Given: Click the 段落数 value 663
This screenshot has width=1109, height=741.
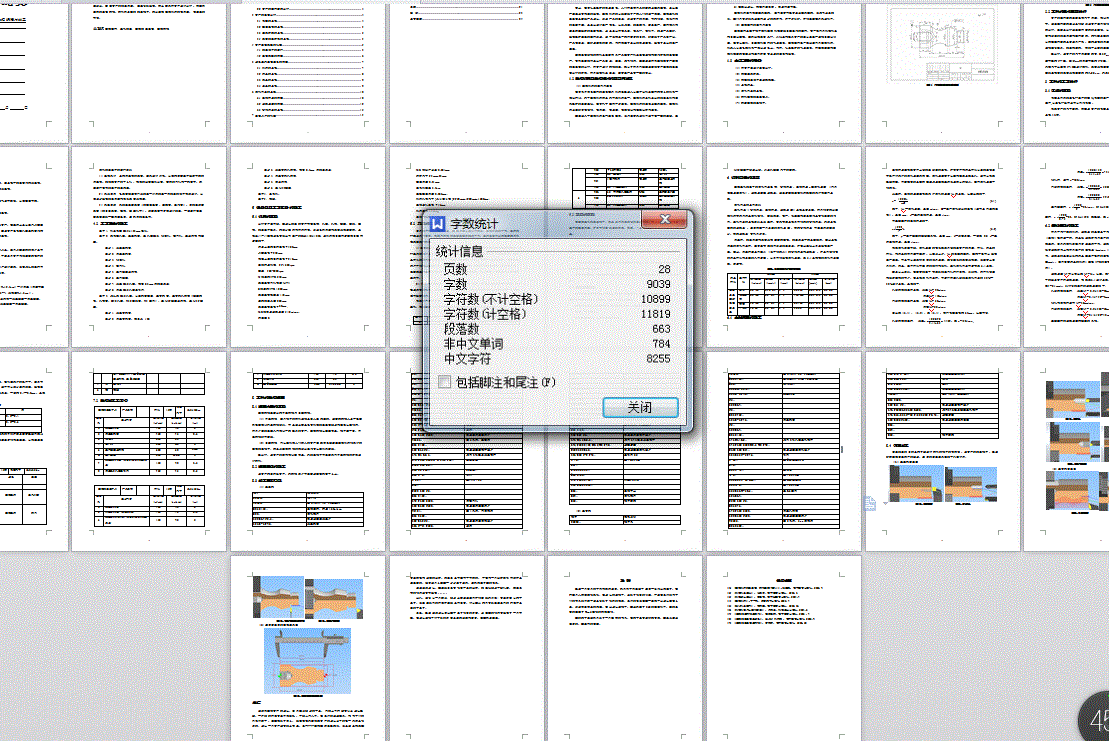Looking at the screenshot, I should (x=661, y=329).
